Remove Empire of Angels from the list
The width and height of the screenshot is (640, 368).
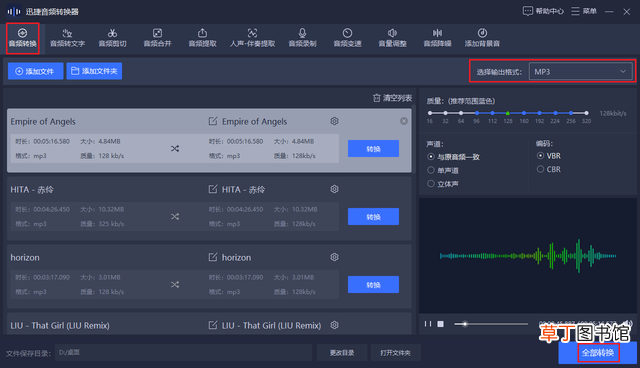point(404,121)
